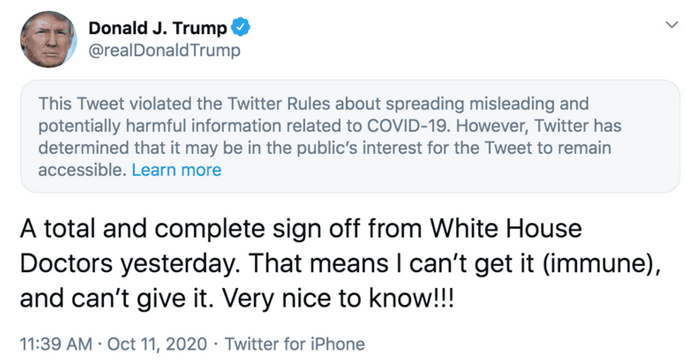The width and height of the screenshot is (686, 360).
Task: Follow the Learn more link
Action: coord(176,170)
